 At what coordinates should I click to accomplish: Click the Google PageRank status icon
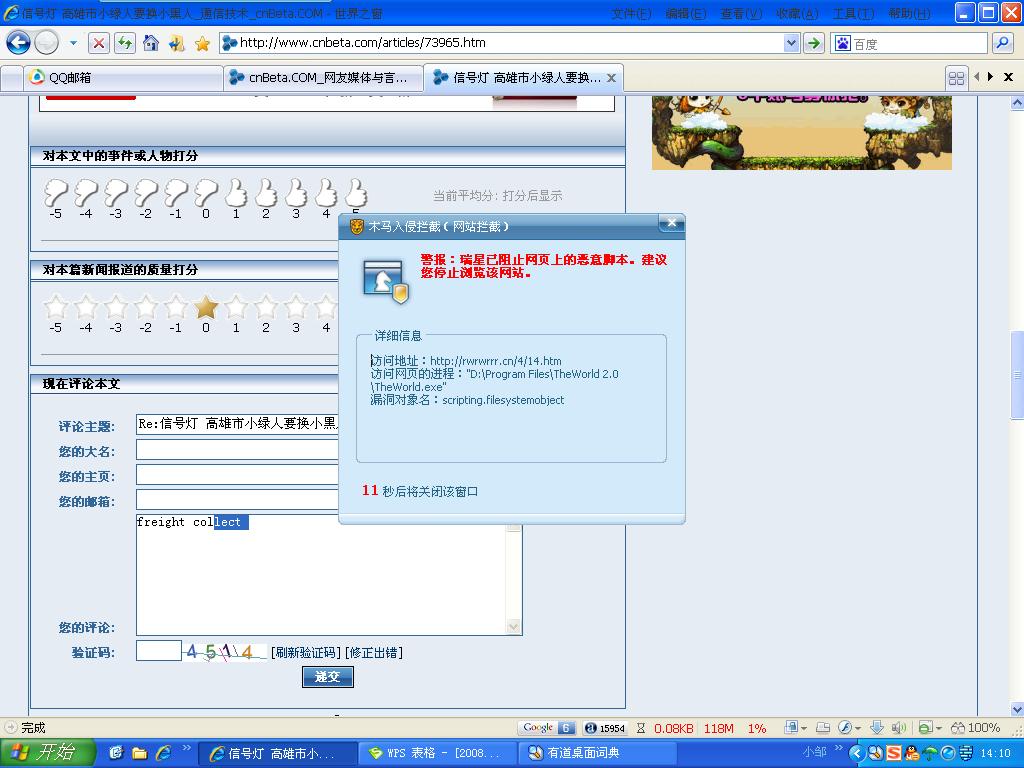[547, 728]
